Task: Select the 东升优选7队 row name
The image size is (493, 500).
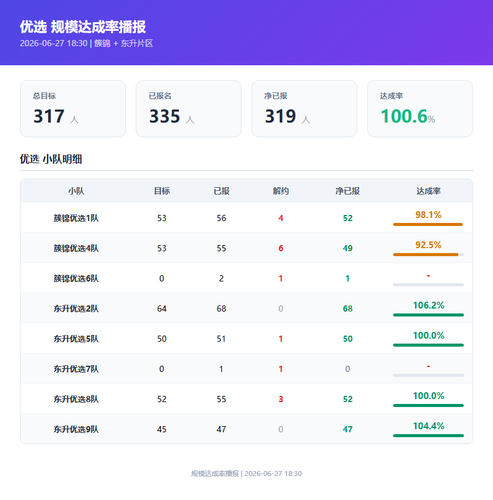Action: [x=76, y=369]
